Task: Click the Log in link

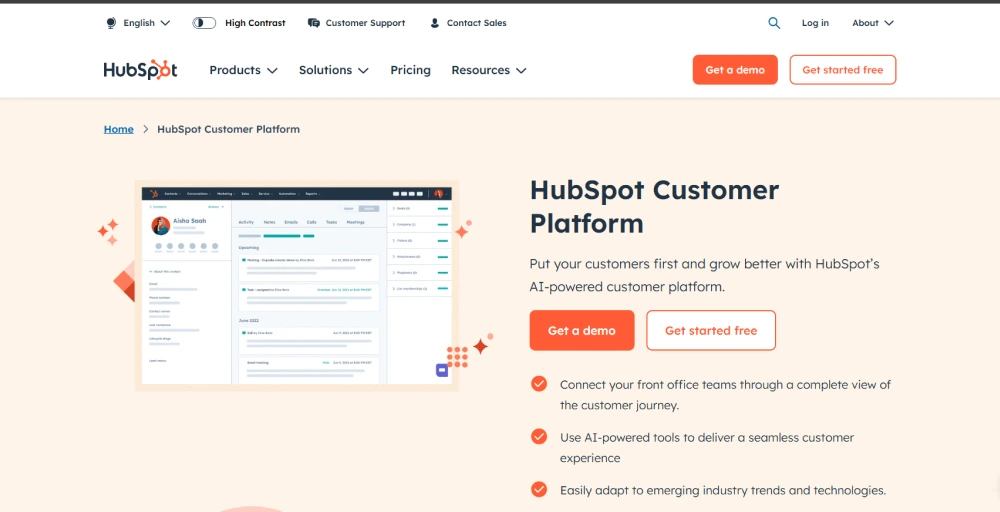Action: (815, 23)
